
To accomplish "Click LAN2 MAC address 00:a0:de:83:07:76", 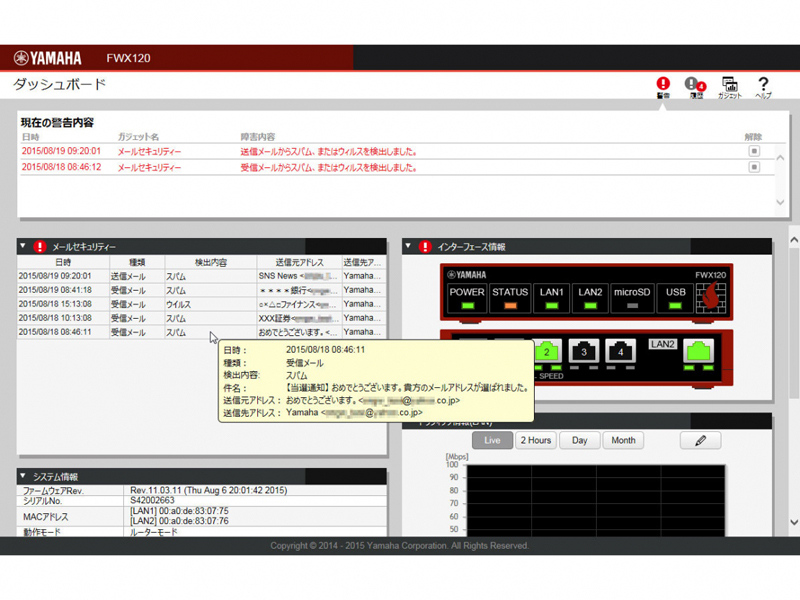I will [x=180, y=521].
